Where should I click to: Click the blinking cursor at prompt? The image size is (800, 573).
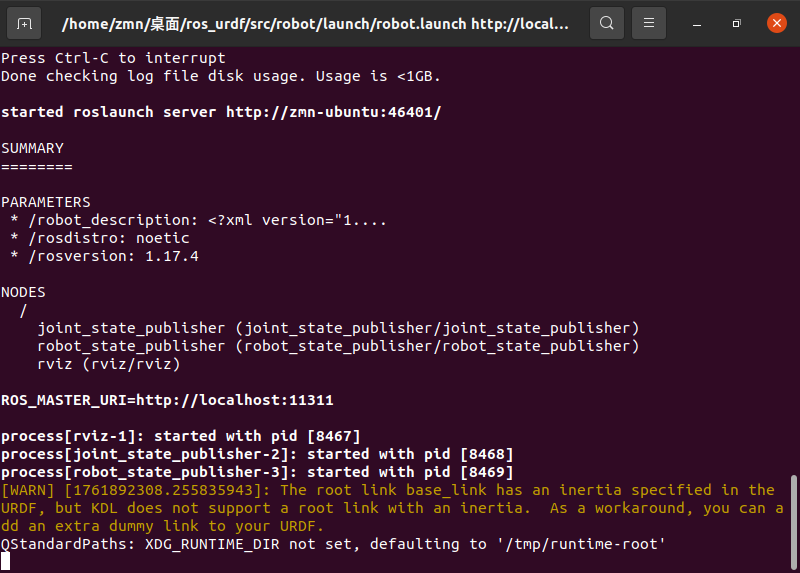tap(5, 561)
